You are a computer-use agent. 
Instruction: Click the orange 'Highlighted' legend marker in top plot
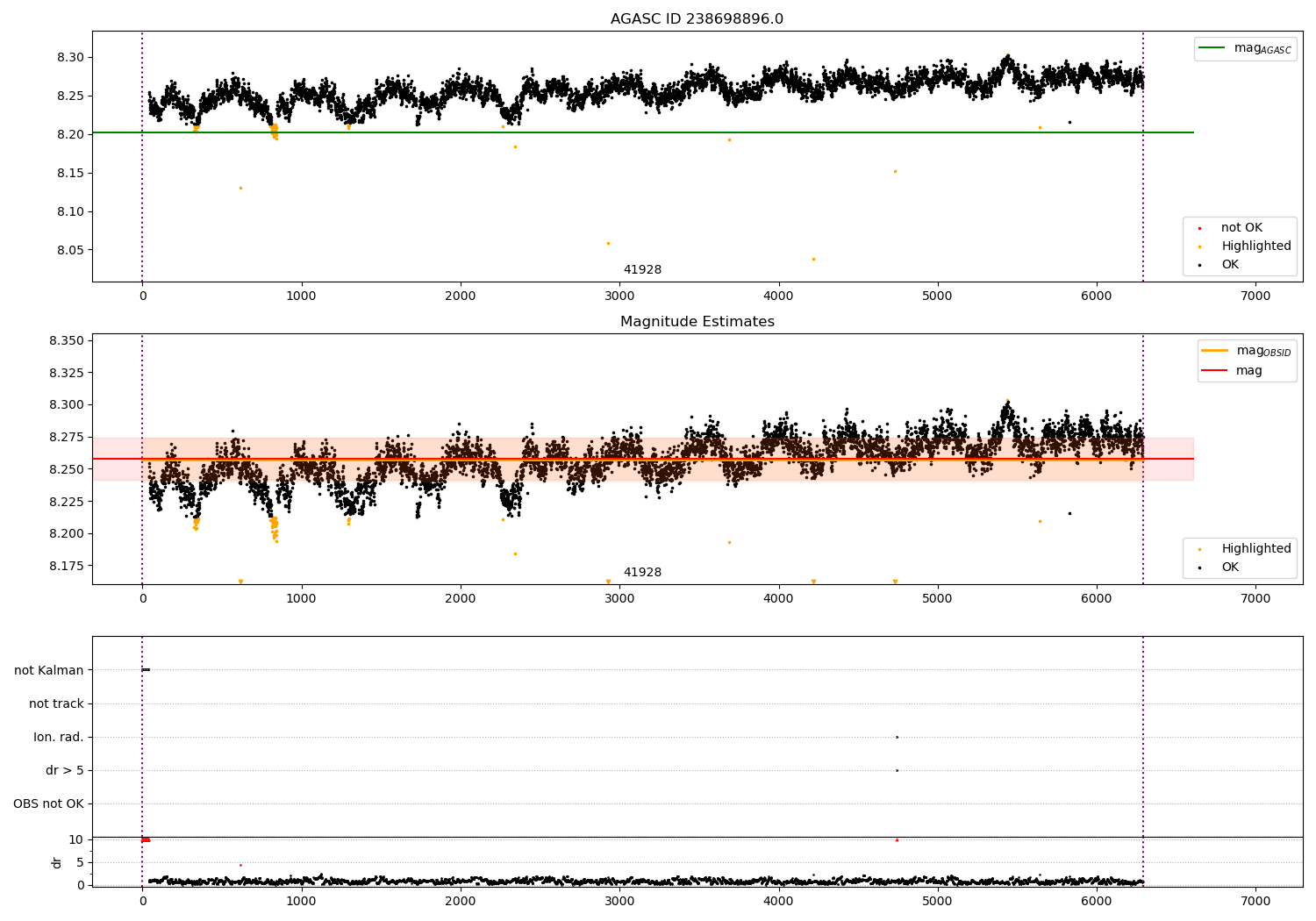pyautogui.click(x=1199, y=246)
